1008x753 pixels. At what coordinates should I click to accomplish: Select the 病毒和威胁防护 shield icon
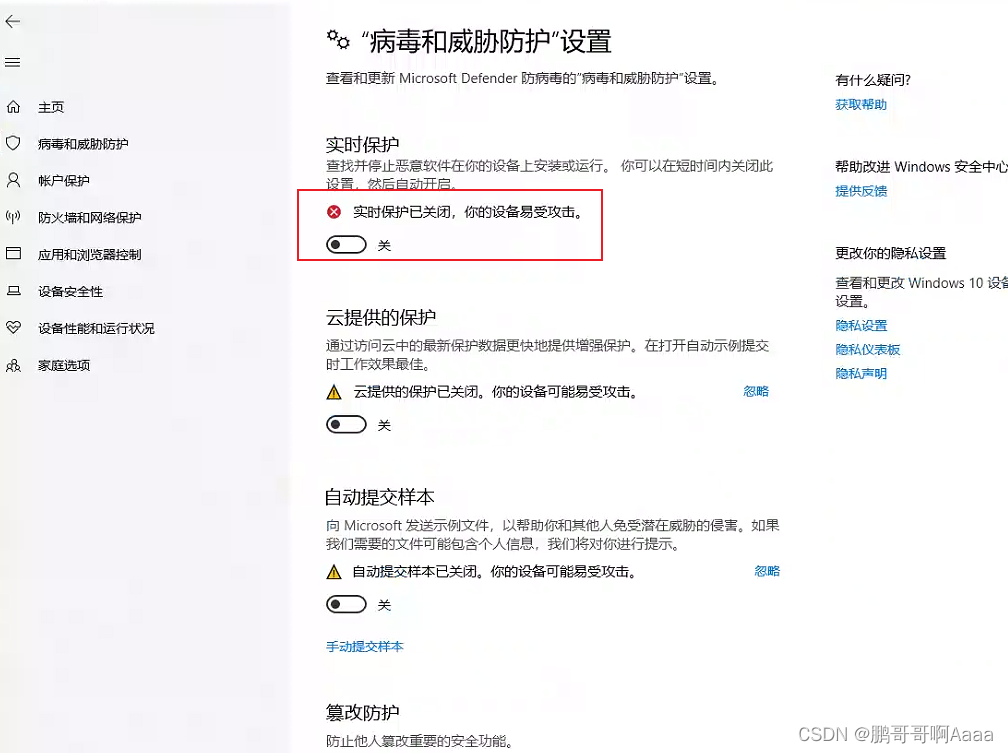coord(12,143)
